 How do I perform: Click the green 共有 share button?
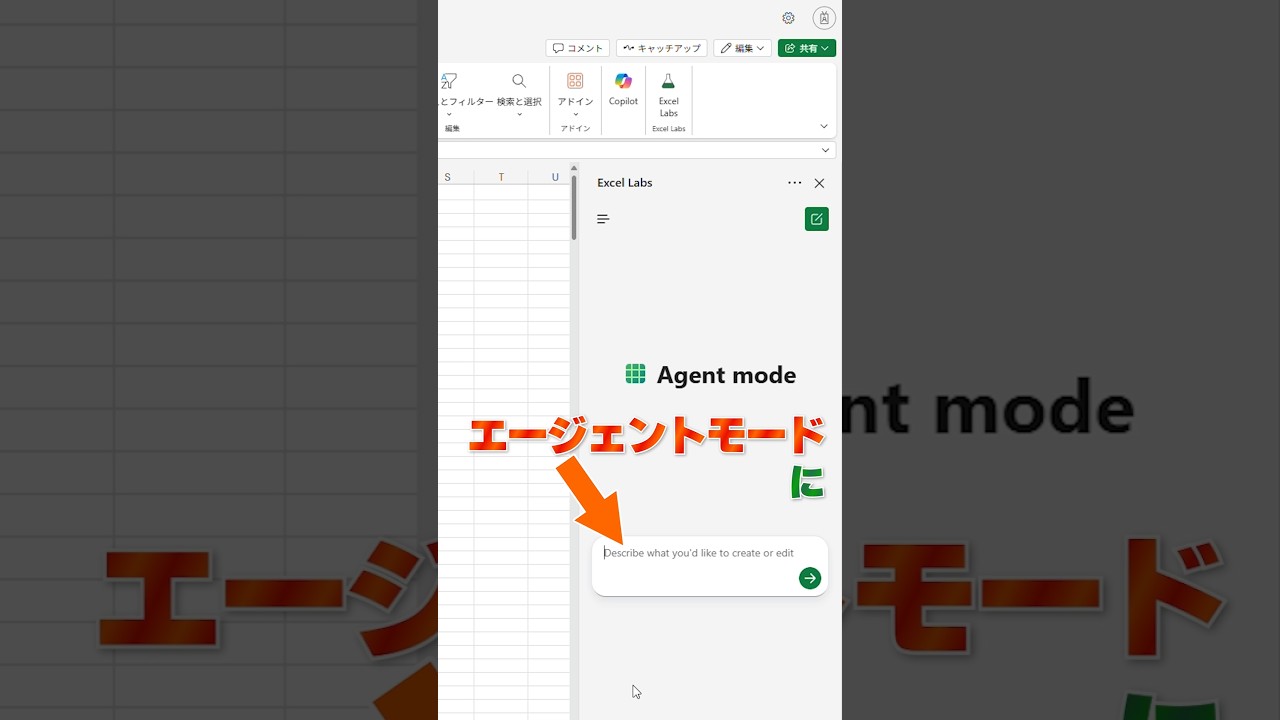(x=807, y=48)
